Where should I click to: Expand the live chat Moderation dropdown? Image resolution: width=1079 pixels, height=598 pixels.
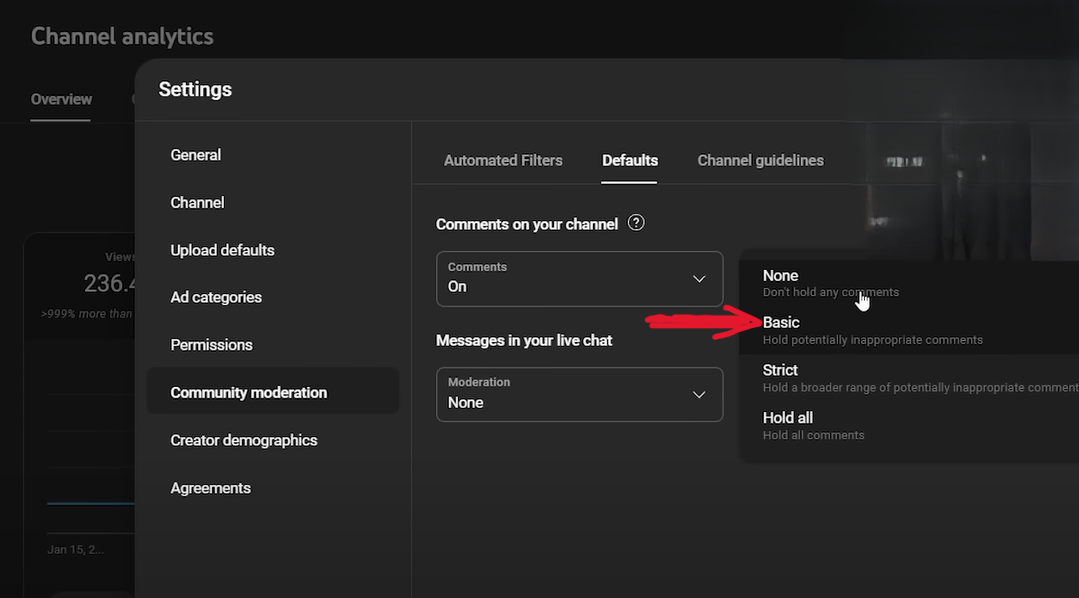578,394
